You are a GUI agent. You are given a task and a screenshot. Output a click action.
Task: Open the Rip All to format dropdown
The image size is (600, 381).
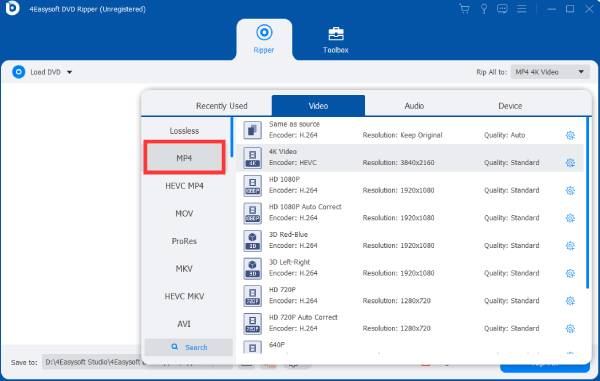(550, 72)
